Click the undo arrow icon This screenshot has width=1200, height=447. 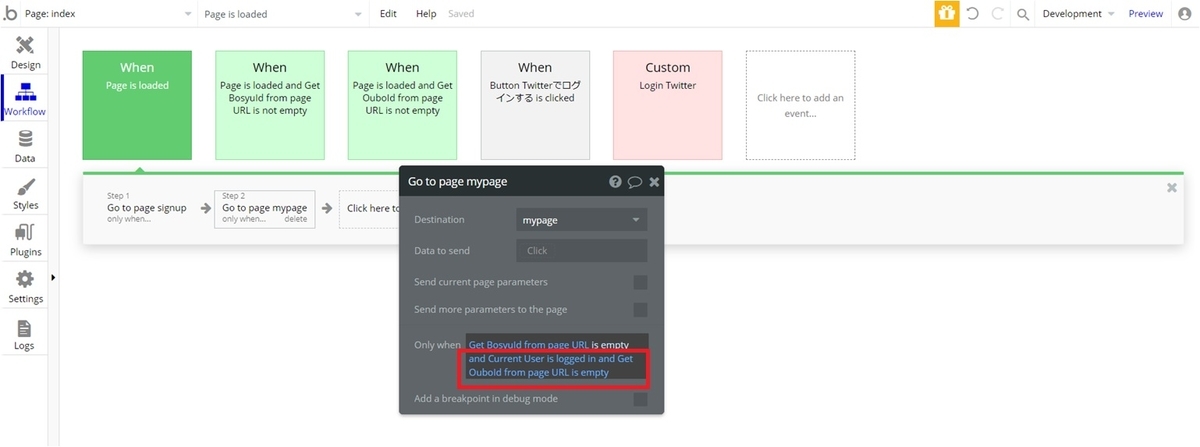pyautogui.click(x=972, y=14)
